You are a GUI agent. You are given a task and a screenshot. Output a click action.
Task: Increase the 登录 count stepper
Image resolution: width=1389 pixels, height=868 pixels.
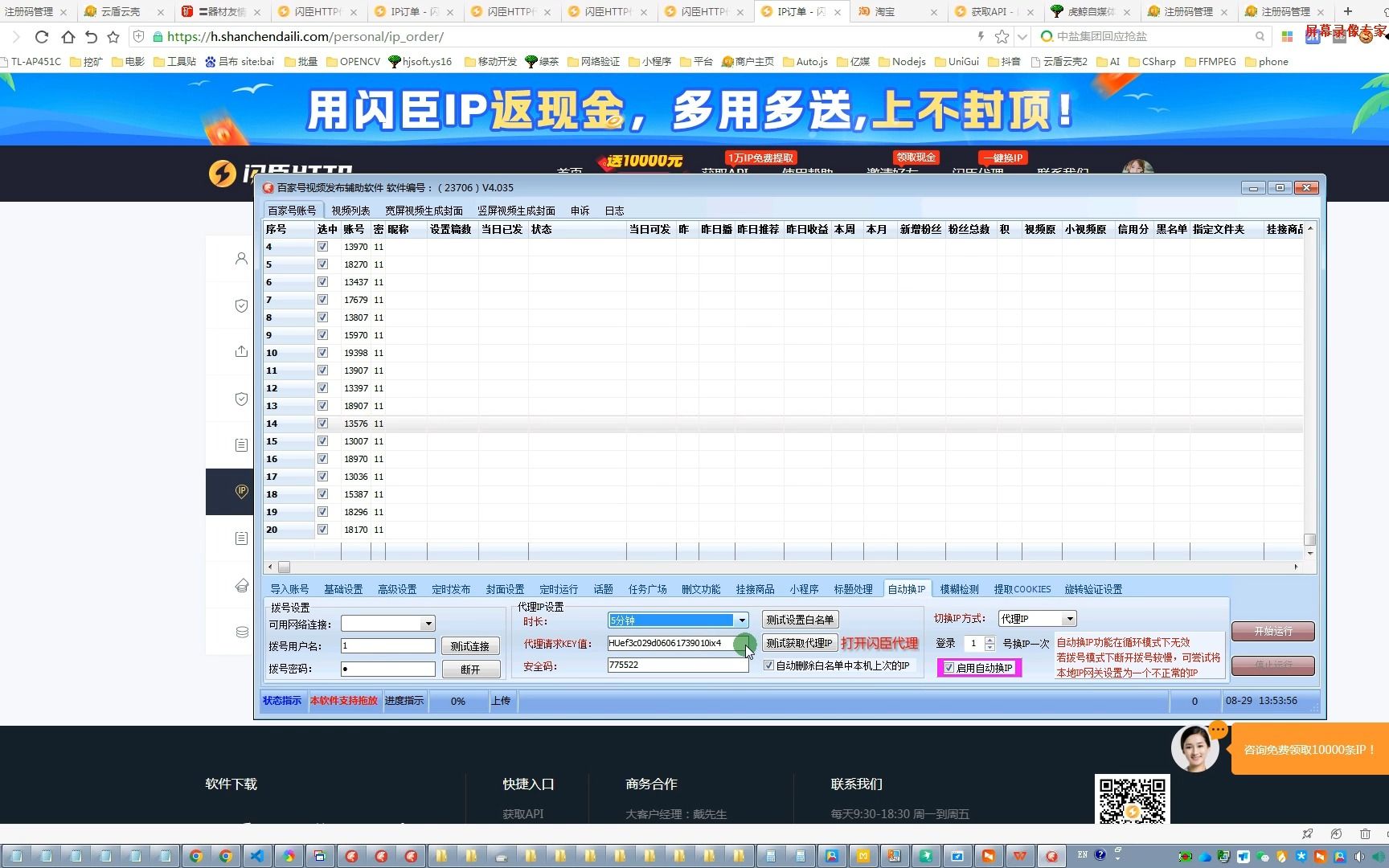(990, 640)
